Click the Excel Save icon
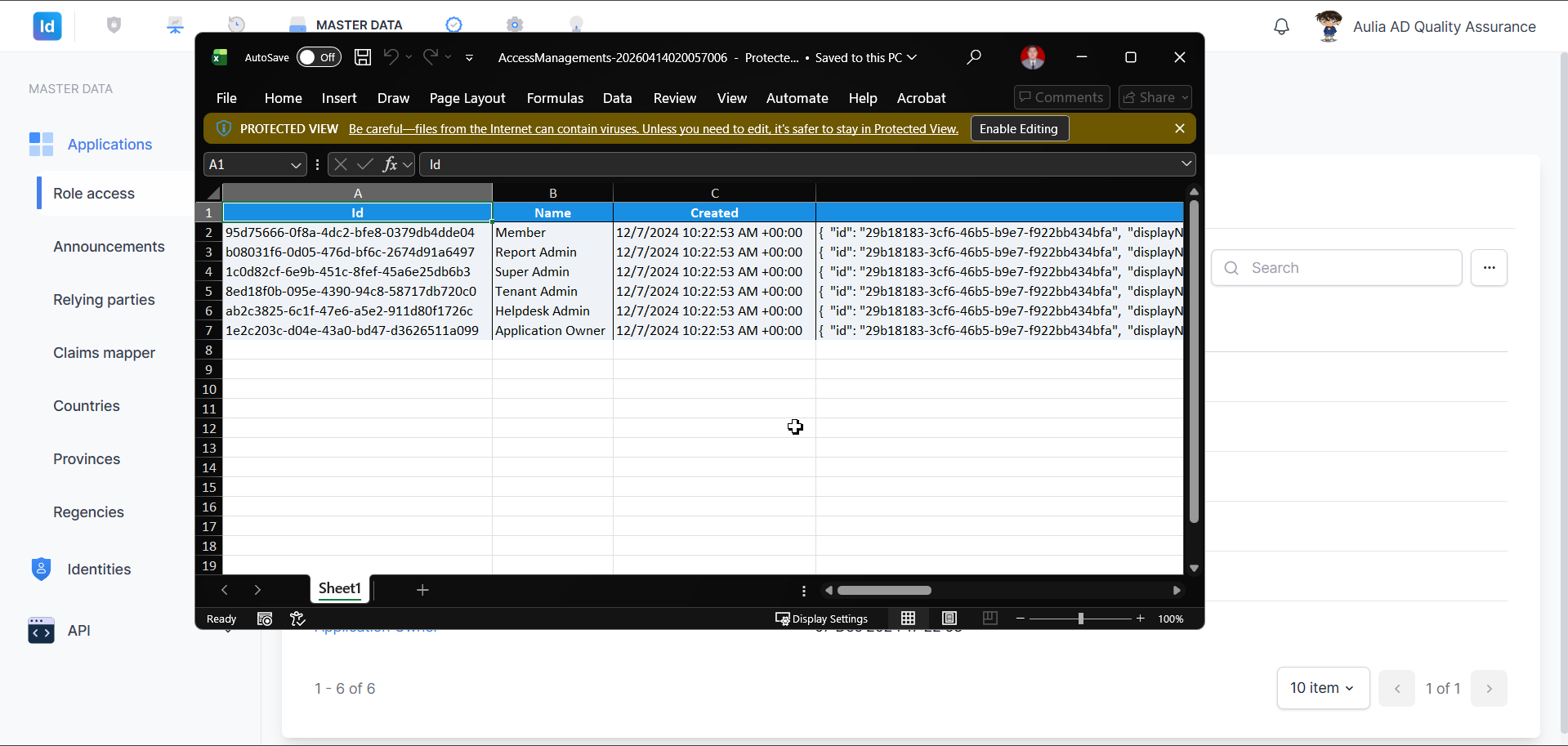This screenshot has height=746, width=1568. coord(363,57)
